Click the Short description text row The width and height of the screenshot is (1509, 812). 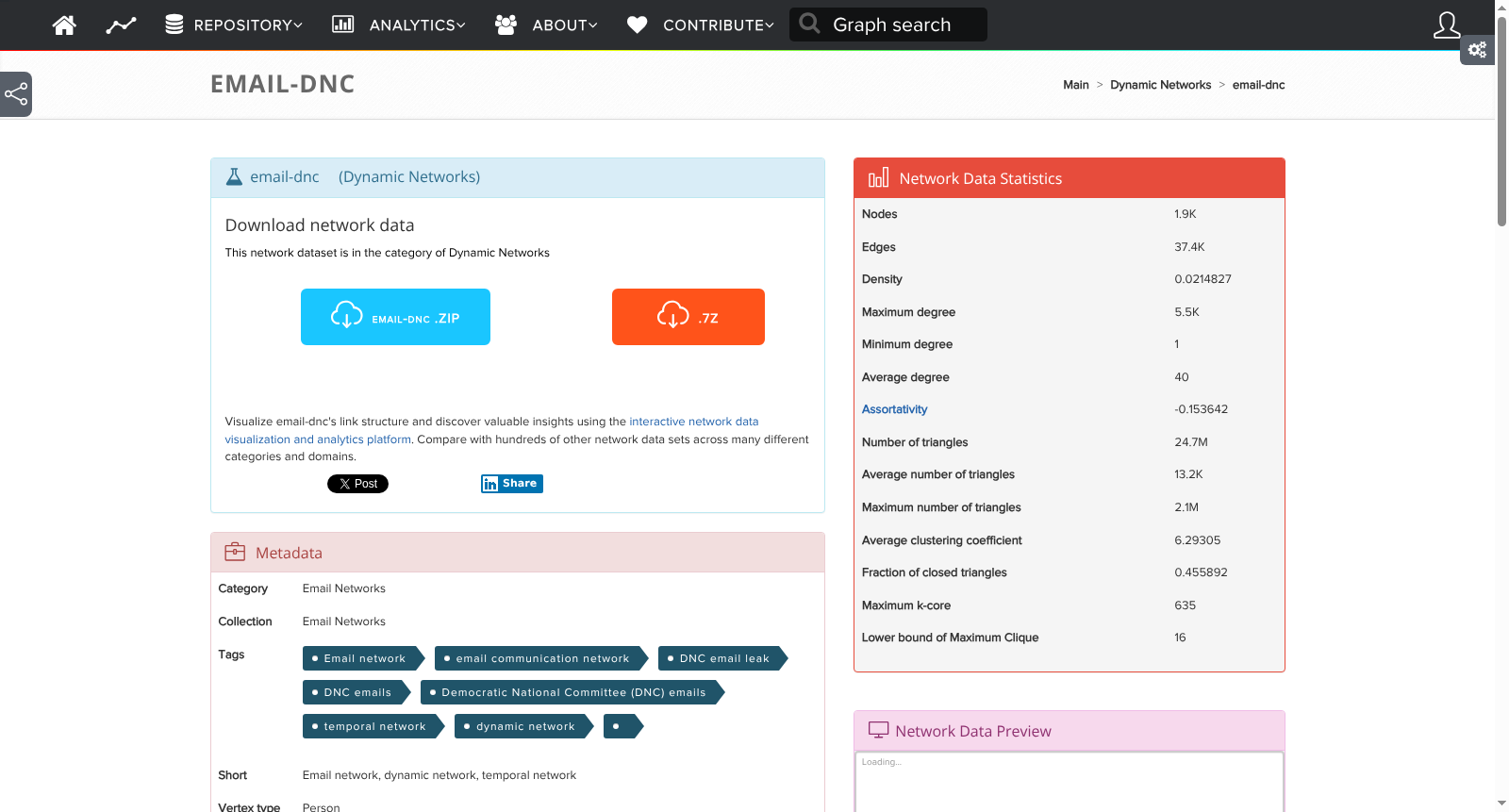tap(439, 775)
